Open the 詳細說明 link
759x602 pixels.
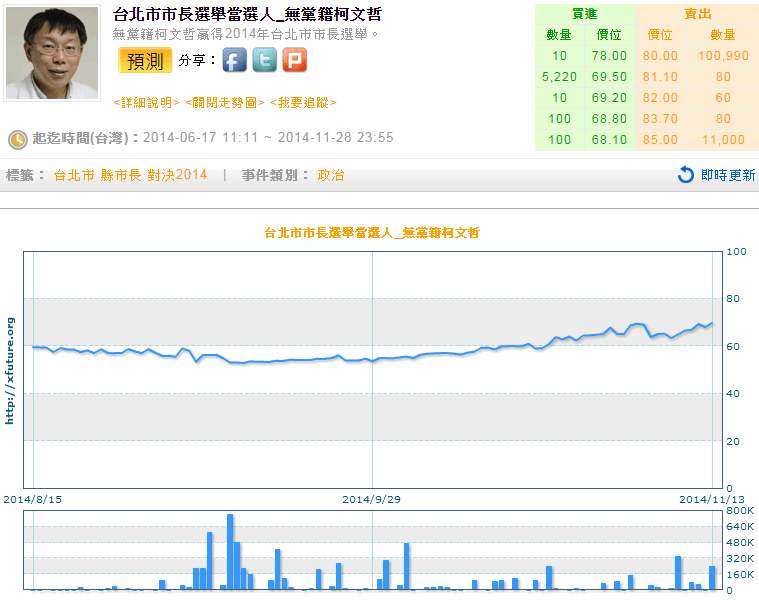click(x=146, y=103)
